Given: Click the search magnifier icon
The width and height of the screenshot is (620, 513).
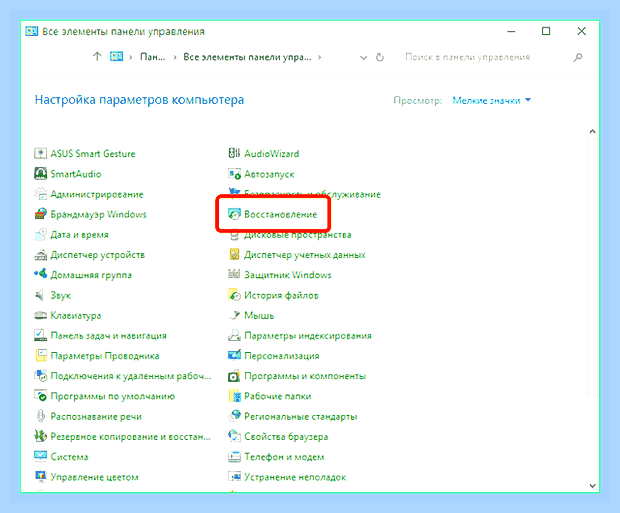Looking at the screenshot, I should pos(578,57).
